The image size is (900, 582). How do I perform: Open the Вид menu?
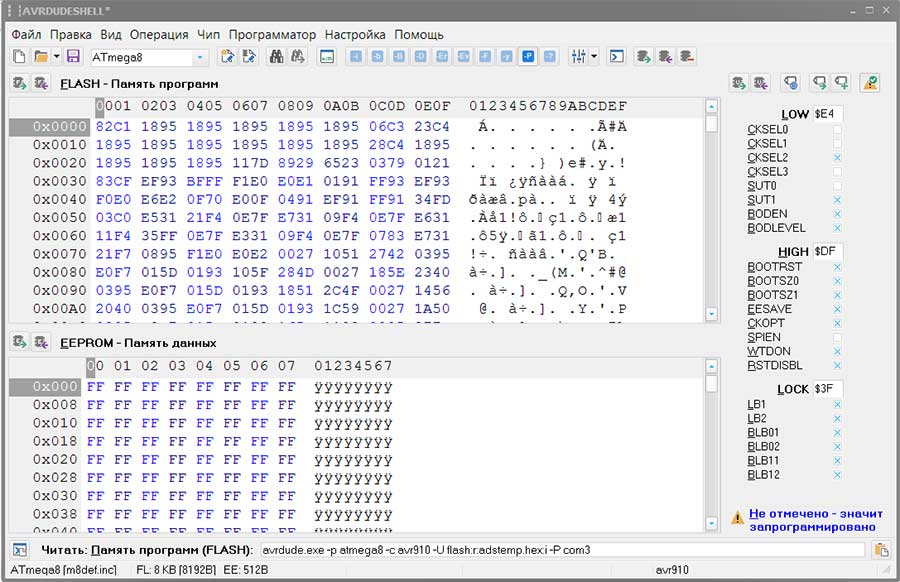coord(111,34)
